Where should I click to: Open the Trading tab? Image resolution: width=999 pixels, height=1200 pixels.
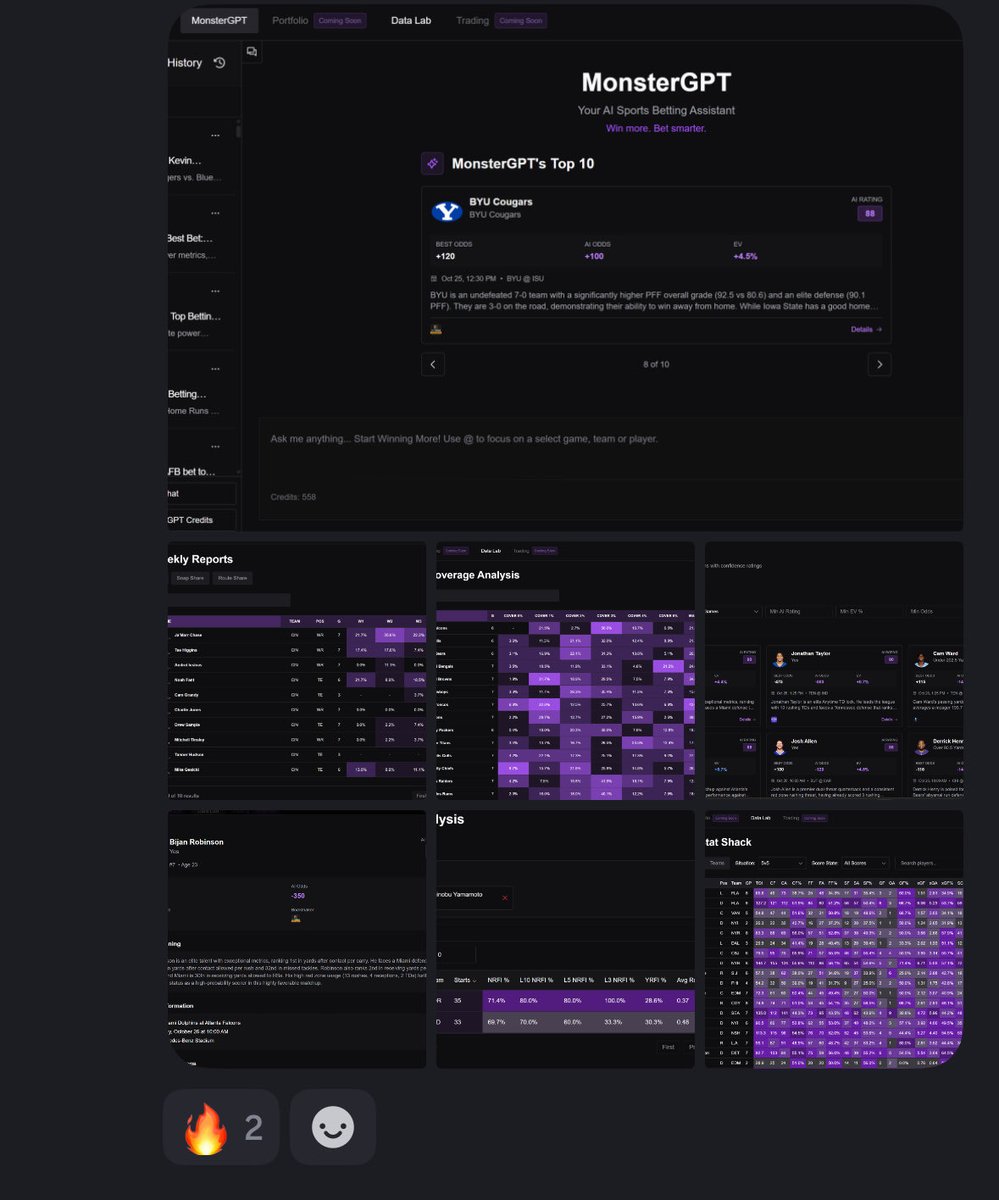click(473, 20)
